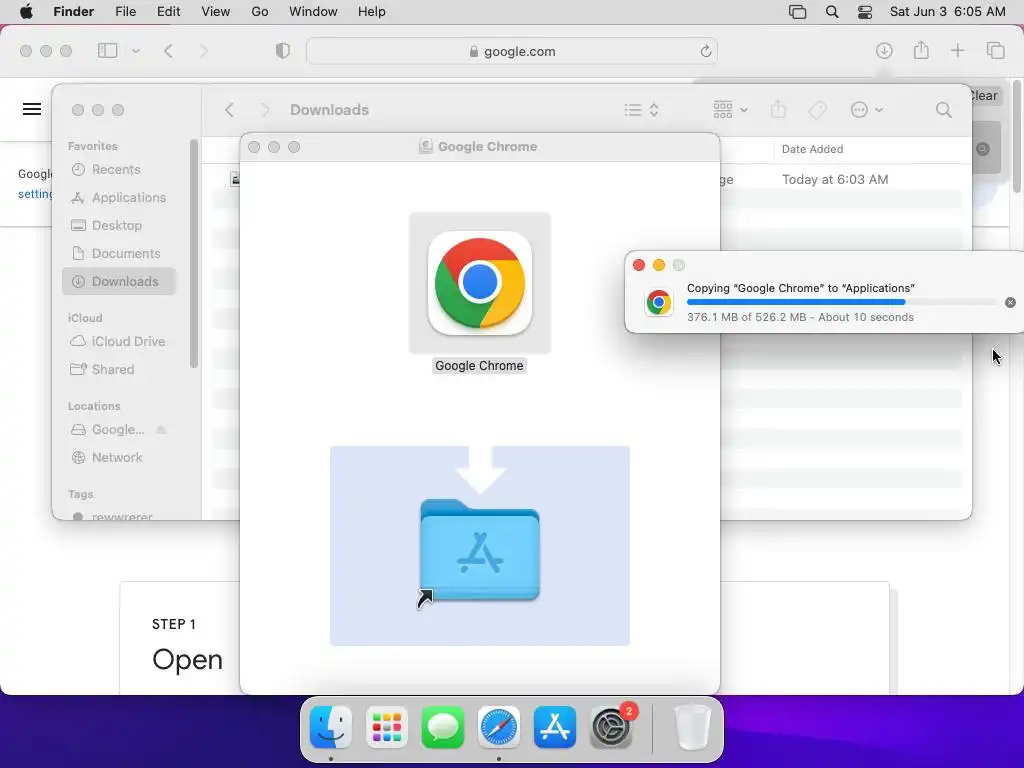Show the date and time in the menu bar
Screen dimensions: 1024x768
pyautogui.click(x=948, y=12)
